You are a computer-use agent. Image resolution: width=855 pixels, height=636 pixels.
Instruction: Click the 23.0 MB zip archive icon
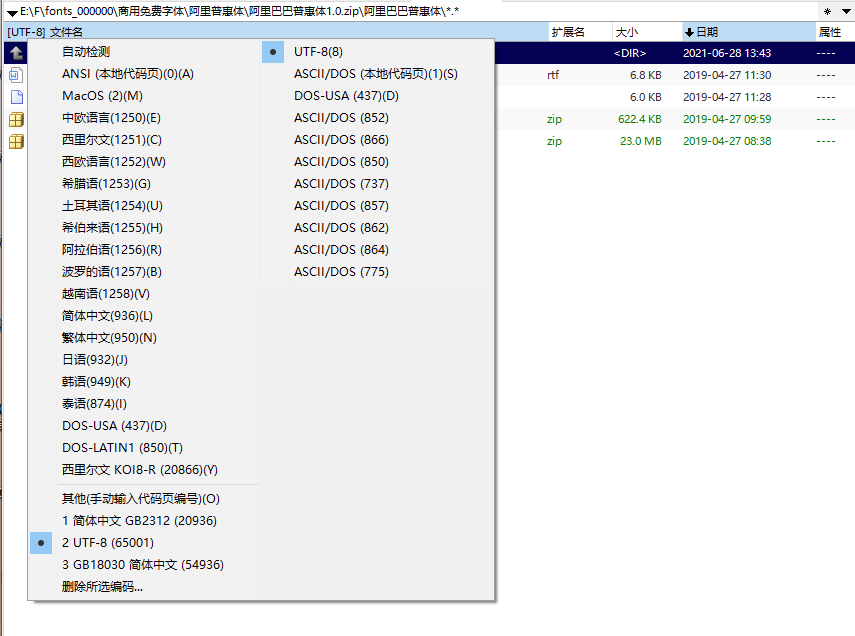[16, 141]
